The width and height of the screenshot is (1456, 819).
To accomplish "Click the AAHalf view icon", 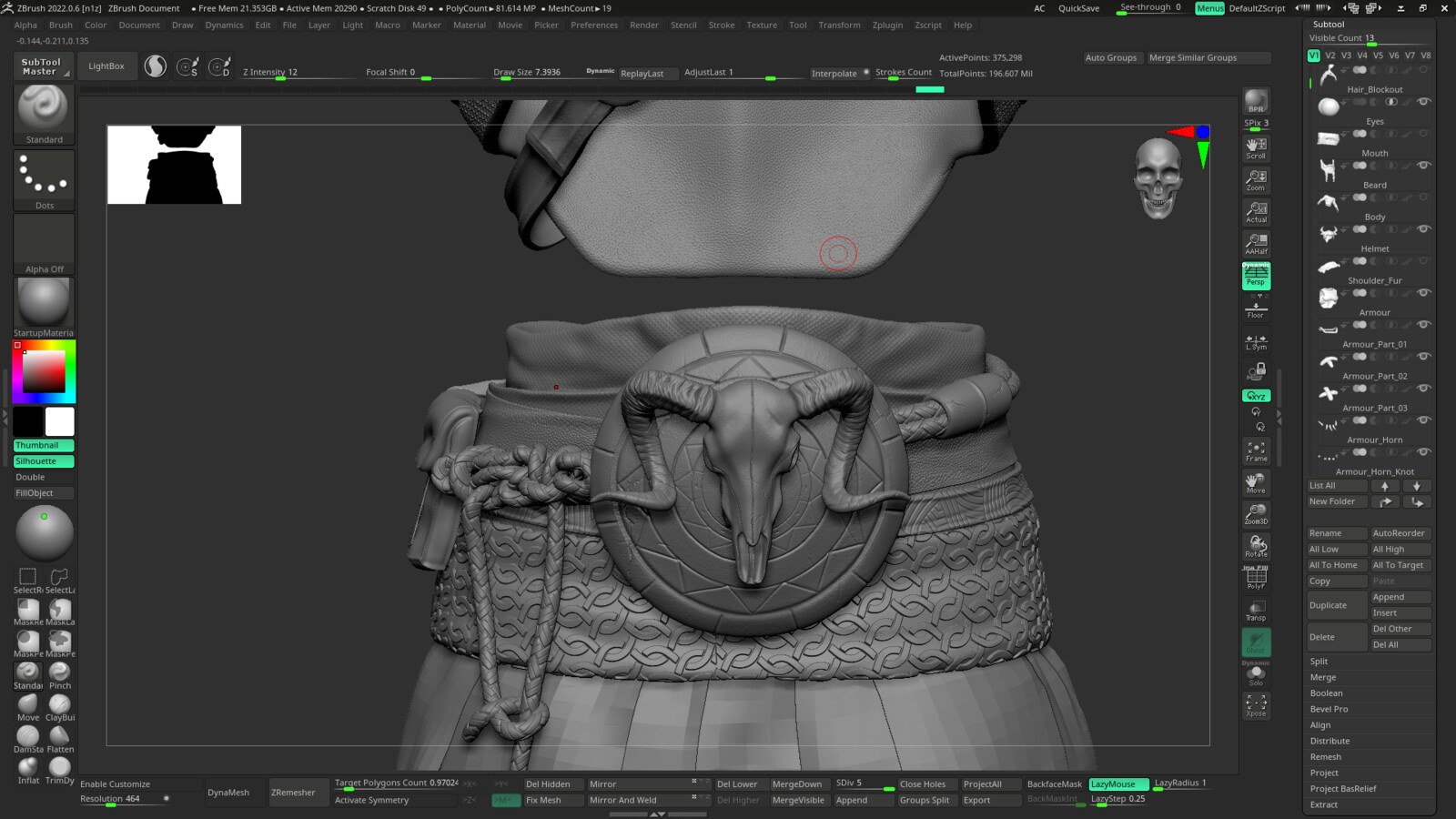I will [1256, 243].
